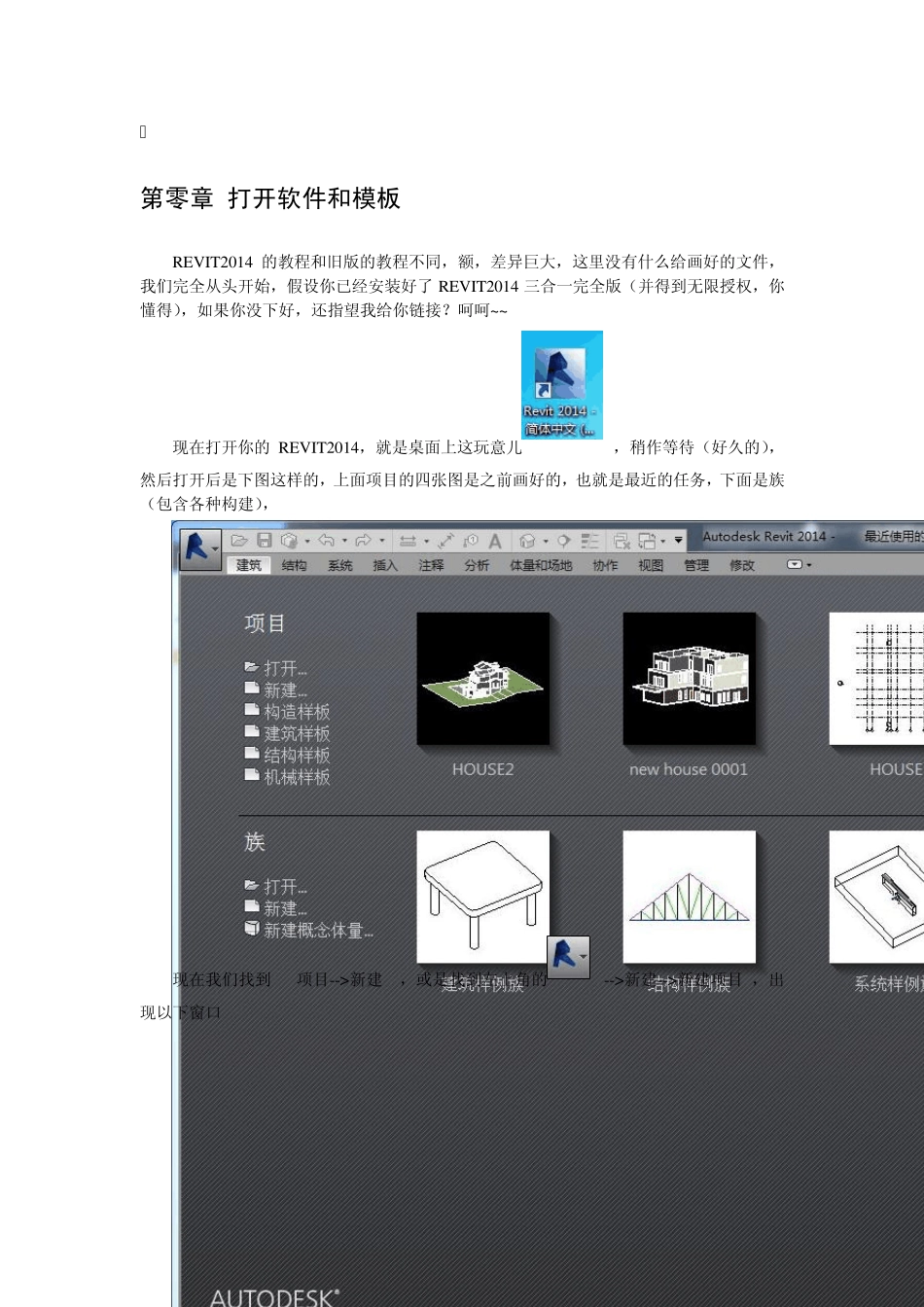Choose the 构造样板 template link
Image resolution: width=924 pixels, height=1307 pixels.
pyautogui.click(x=297, y=712)
